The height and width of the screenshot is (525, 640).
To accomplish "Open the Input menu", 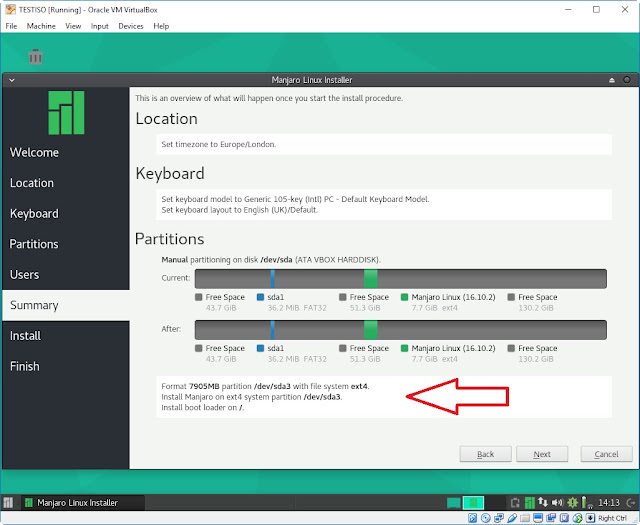I will pos(99,26).
